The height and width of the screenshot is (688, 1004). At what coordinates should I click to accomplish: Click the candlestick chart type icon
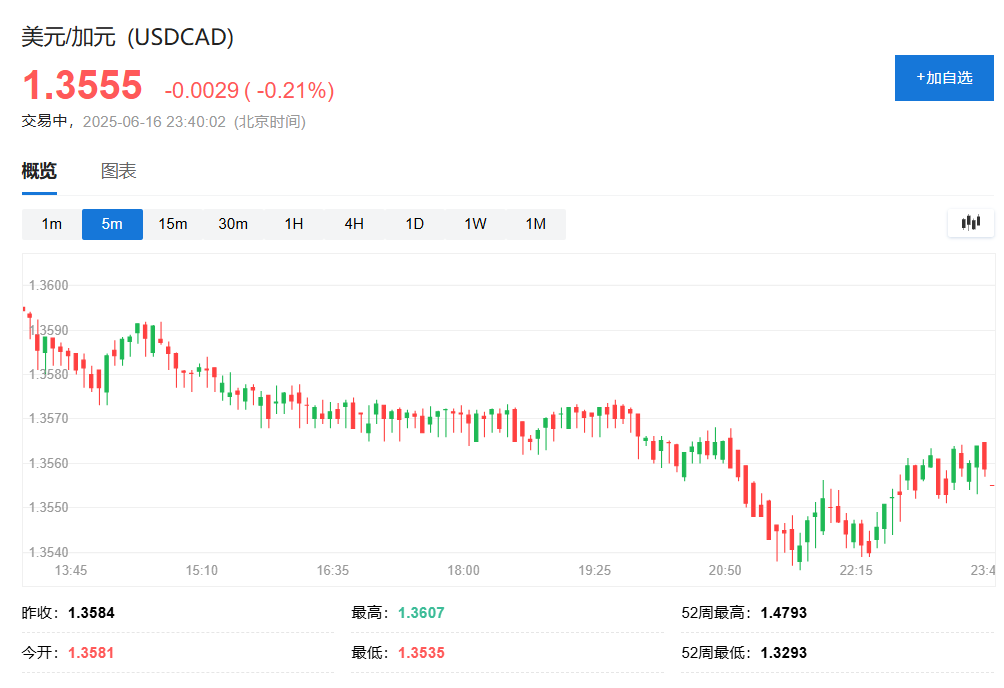[x=970, y=223]
